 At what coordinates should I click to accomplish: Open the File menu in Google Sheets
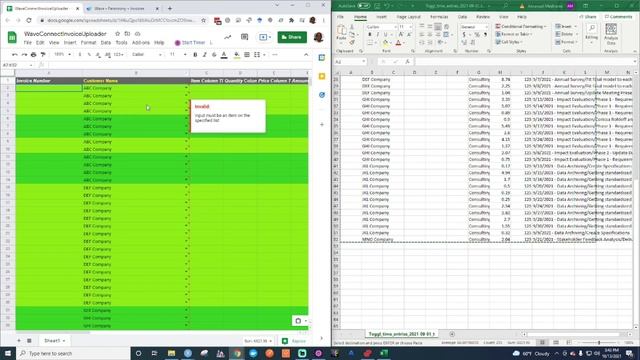27,42
